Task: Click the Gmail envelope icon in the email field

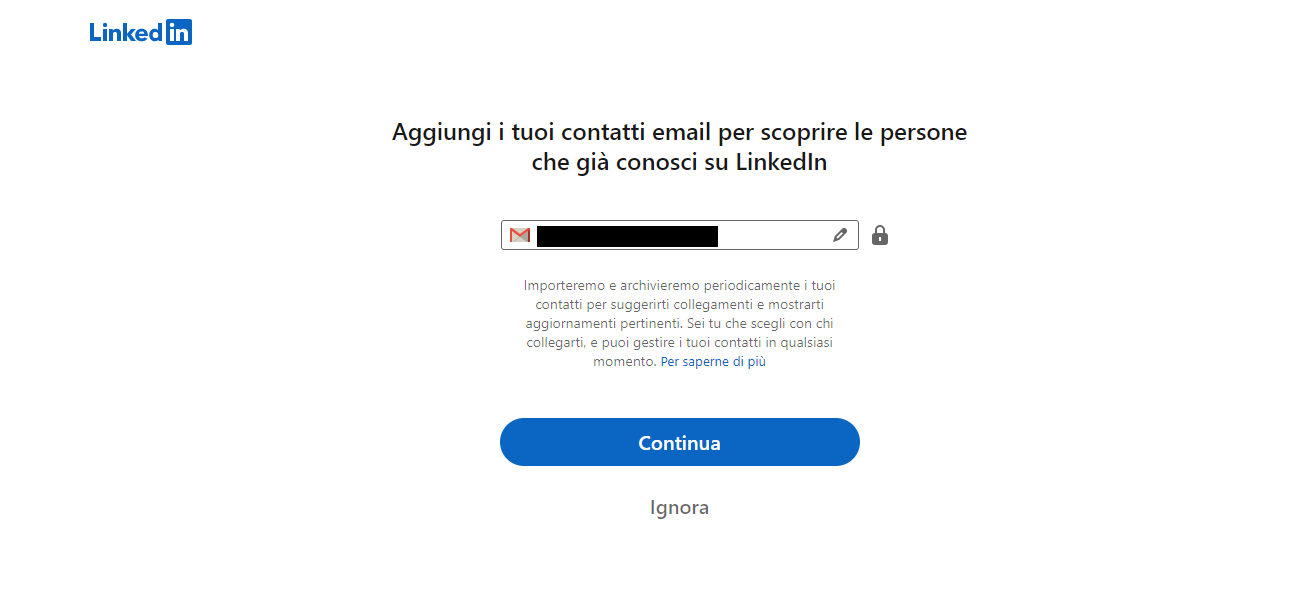Action: tap(519, 234)
